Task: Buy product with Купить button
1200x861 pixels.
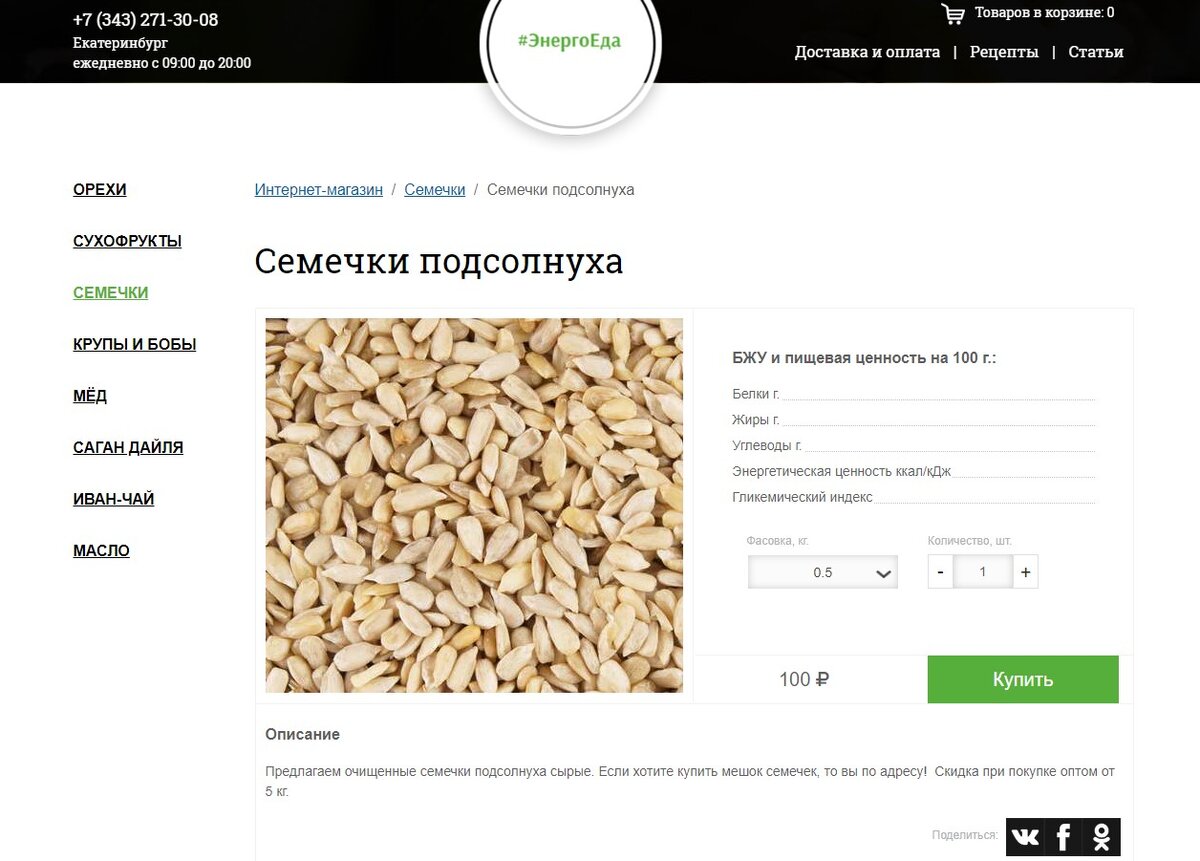Action: pyautogui.click(x=1023, y=680)
